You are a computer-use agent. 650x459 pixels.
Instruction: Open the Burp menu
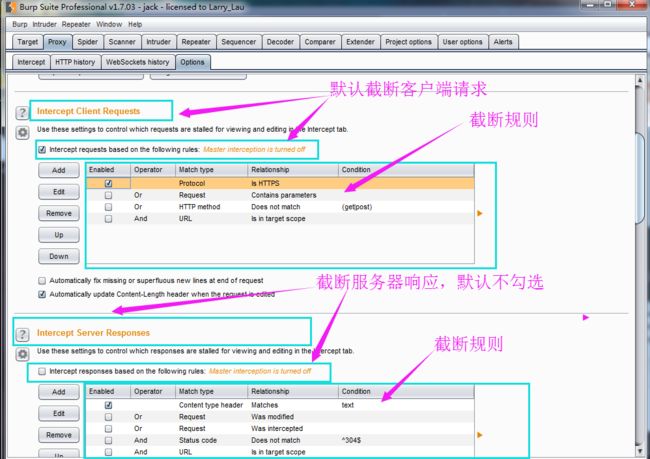click(19, 24)
